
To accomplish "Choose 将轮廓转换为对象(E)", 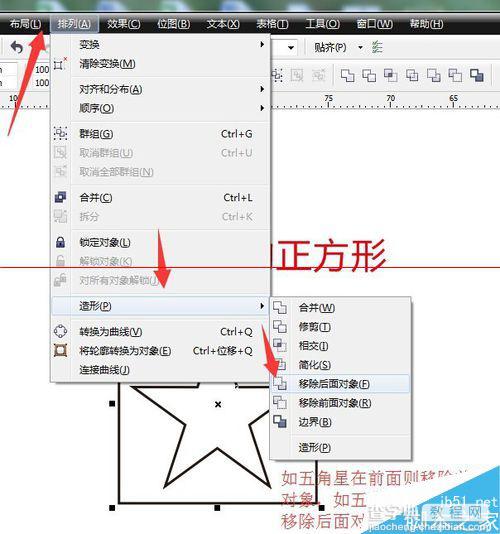I will (x=160, y=351).
